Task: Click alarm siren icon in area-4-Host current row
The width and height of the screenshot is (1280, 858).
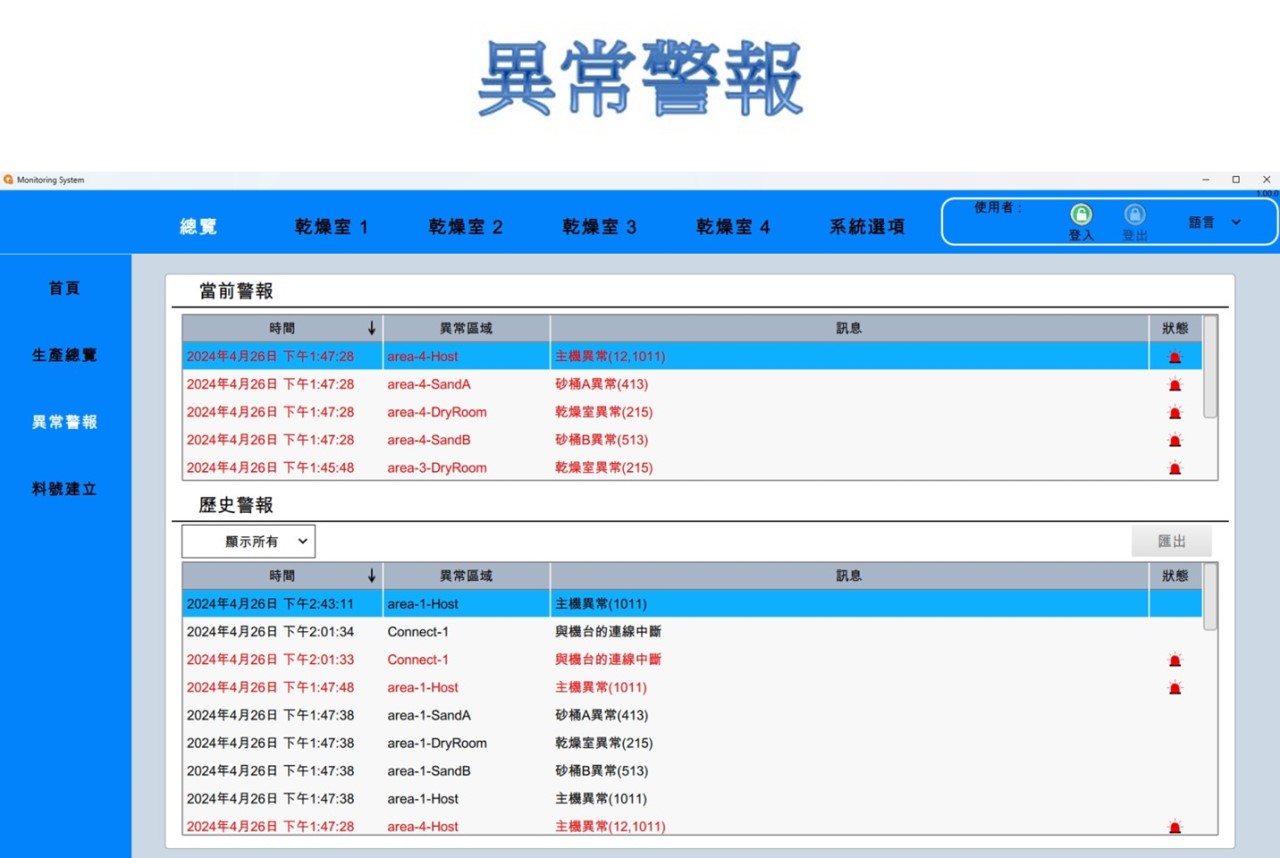Action: (x=1174, y=357)
